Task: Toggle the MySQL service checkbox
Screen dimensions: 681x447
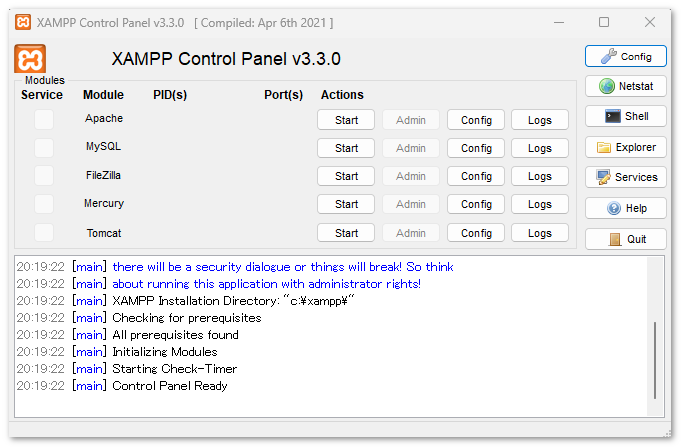Action: click(44, 148)
